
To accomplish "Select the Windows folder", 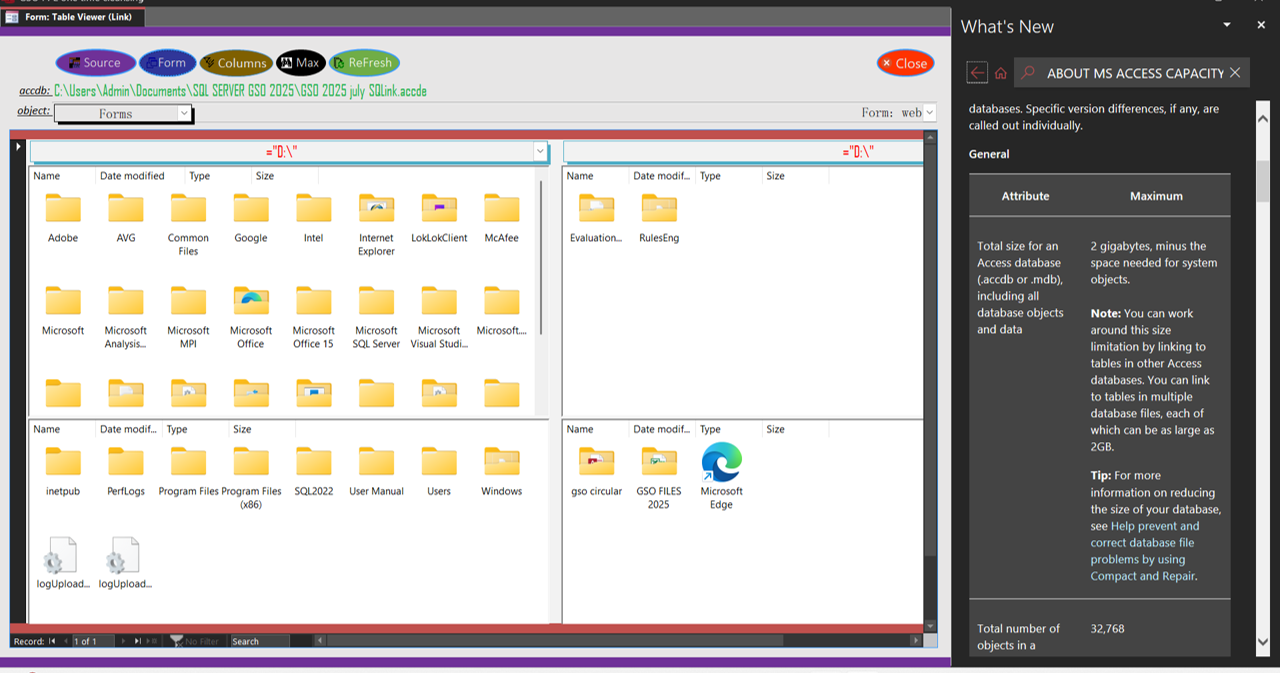I will pos(502,472).
